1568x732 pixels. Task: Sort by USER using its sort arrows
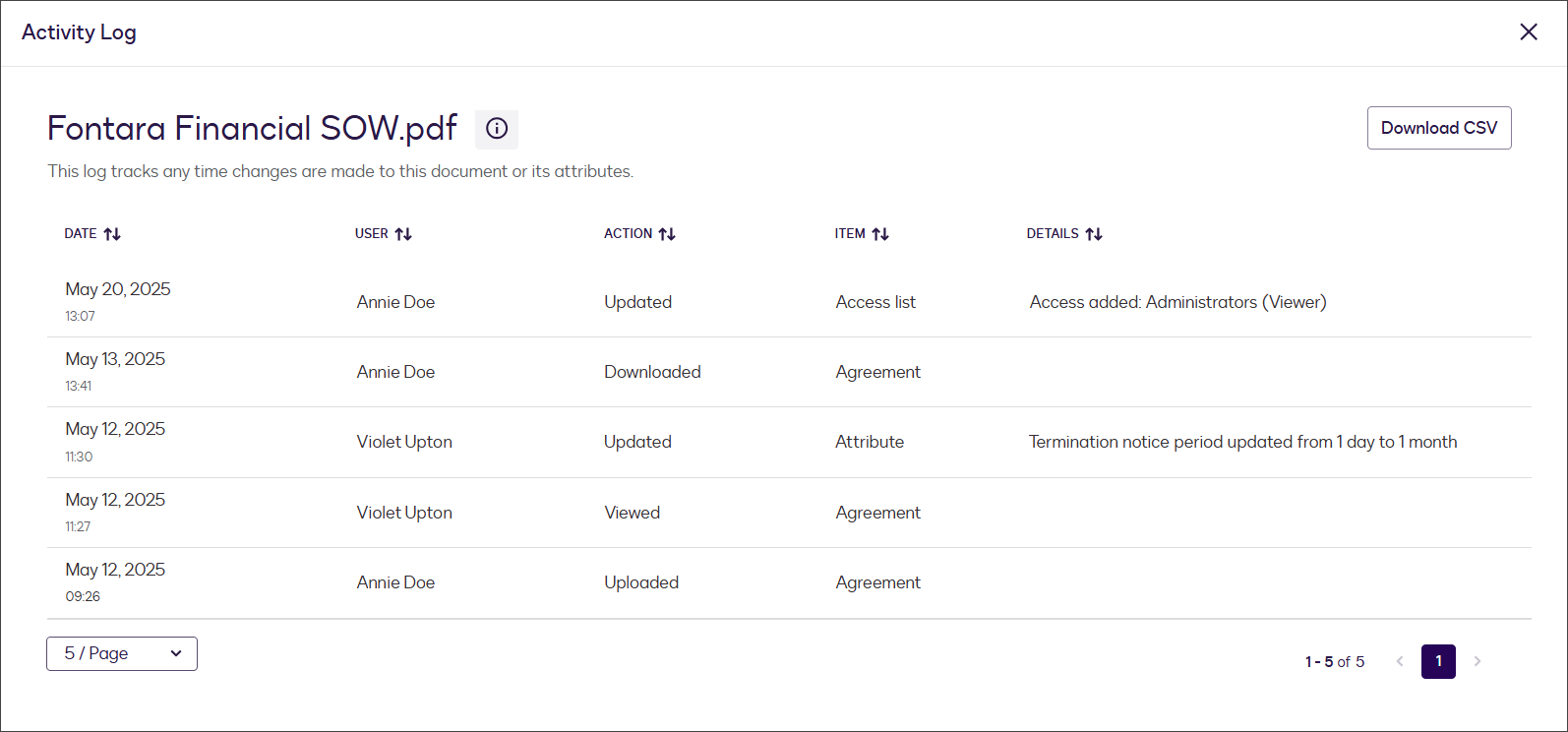[403, 234]
